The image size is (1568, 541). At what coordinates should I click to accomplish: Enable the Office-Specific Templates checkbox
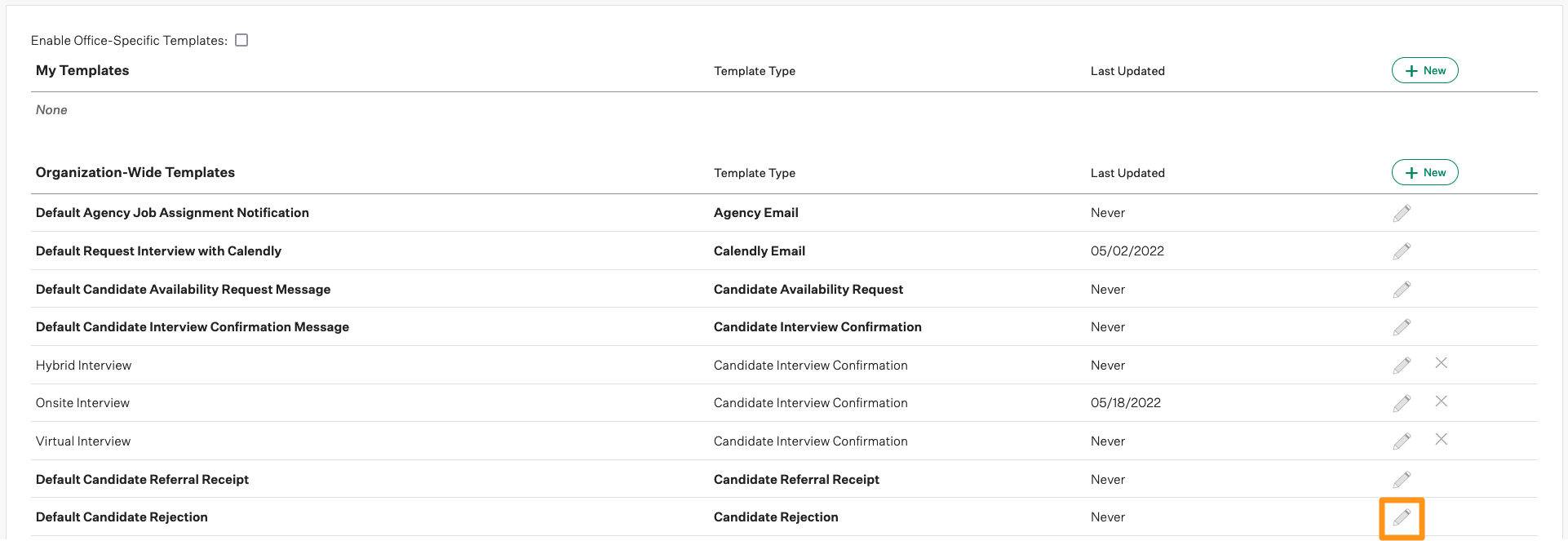pos(241,40)
